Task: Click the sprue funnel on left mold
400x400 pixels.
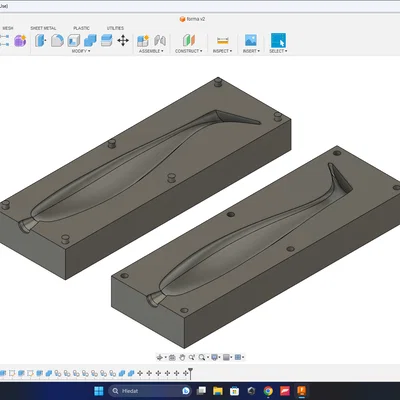Action: click(x=27, y=225)
